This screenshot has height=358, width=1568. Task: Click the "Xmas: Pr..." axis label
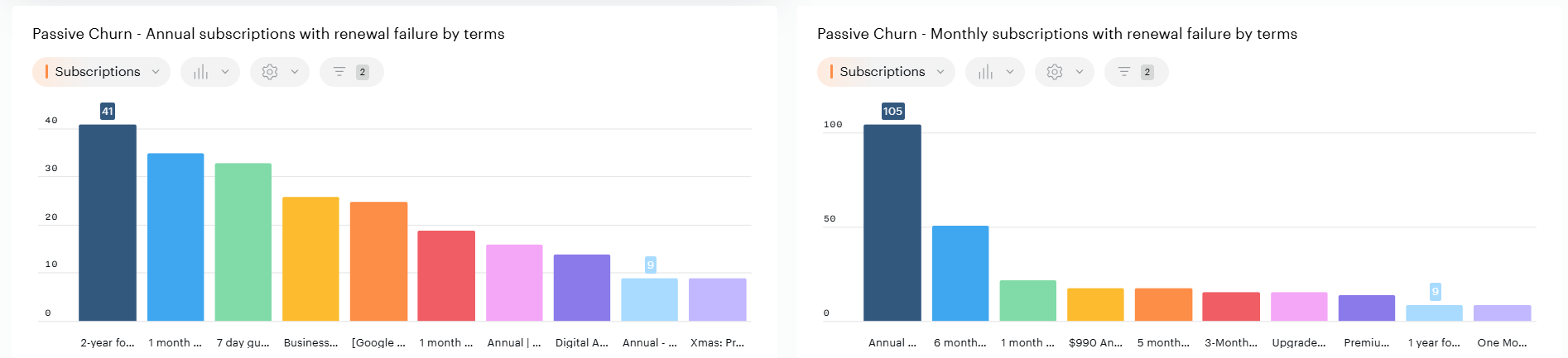[717, 342]
